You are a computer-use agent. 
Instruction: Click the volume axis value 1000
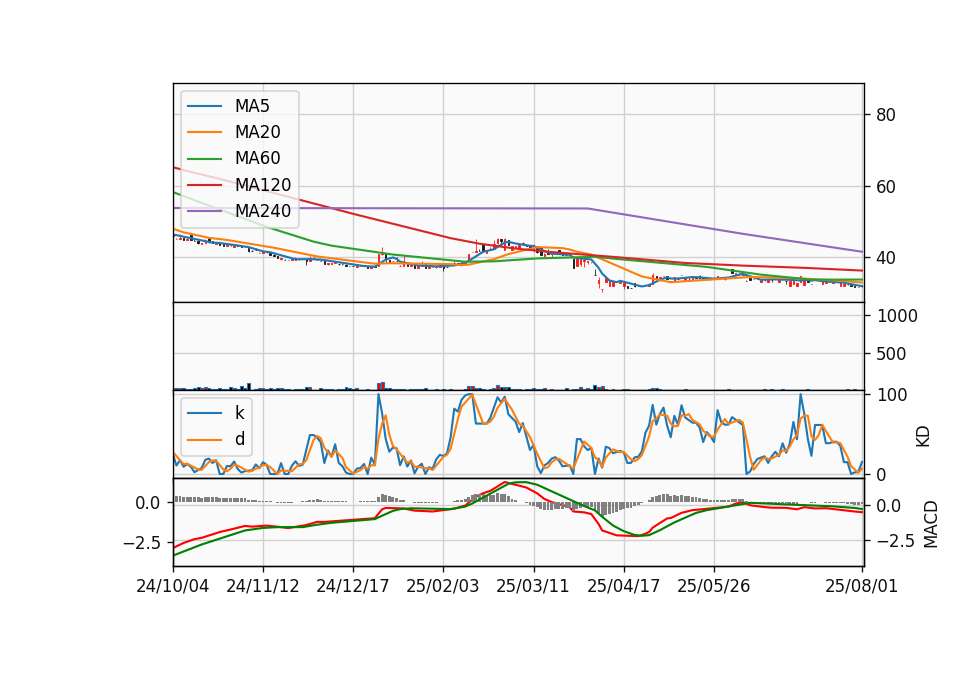pos(897,316)
